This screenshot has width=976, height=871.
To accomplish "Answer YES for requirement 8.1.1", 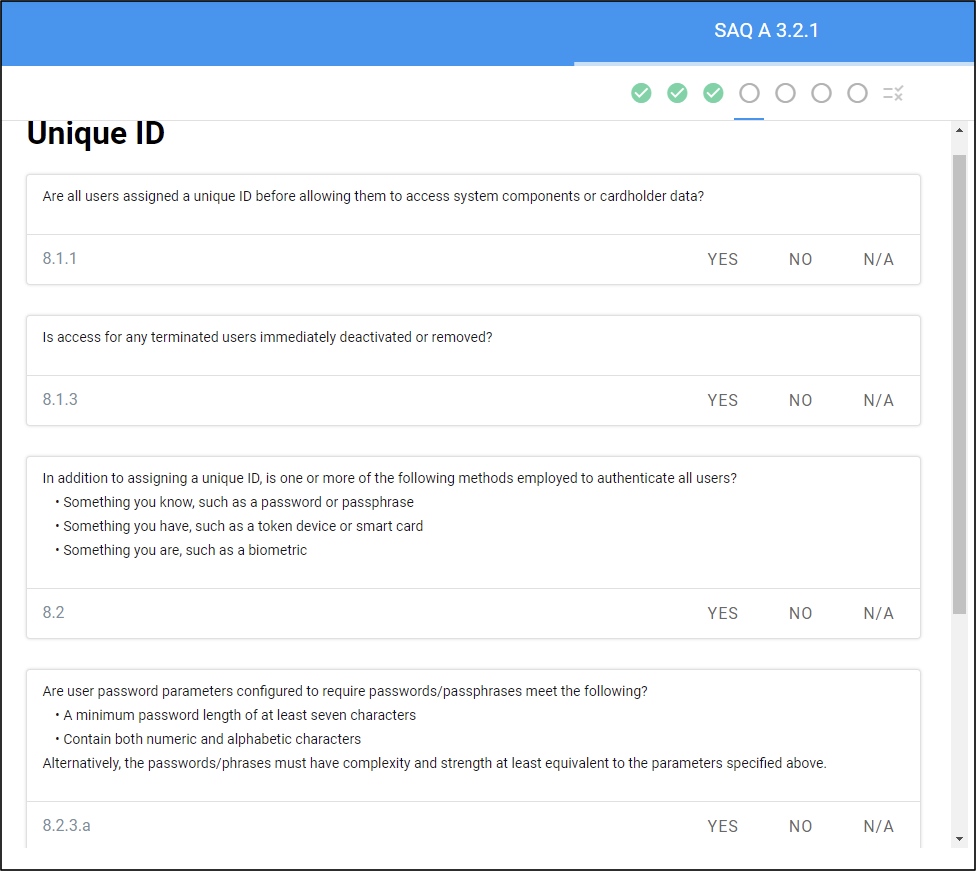I will 722,260.
